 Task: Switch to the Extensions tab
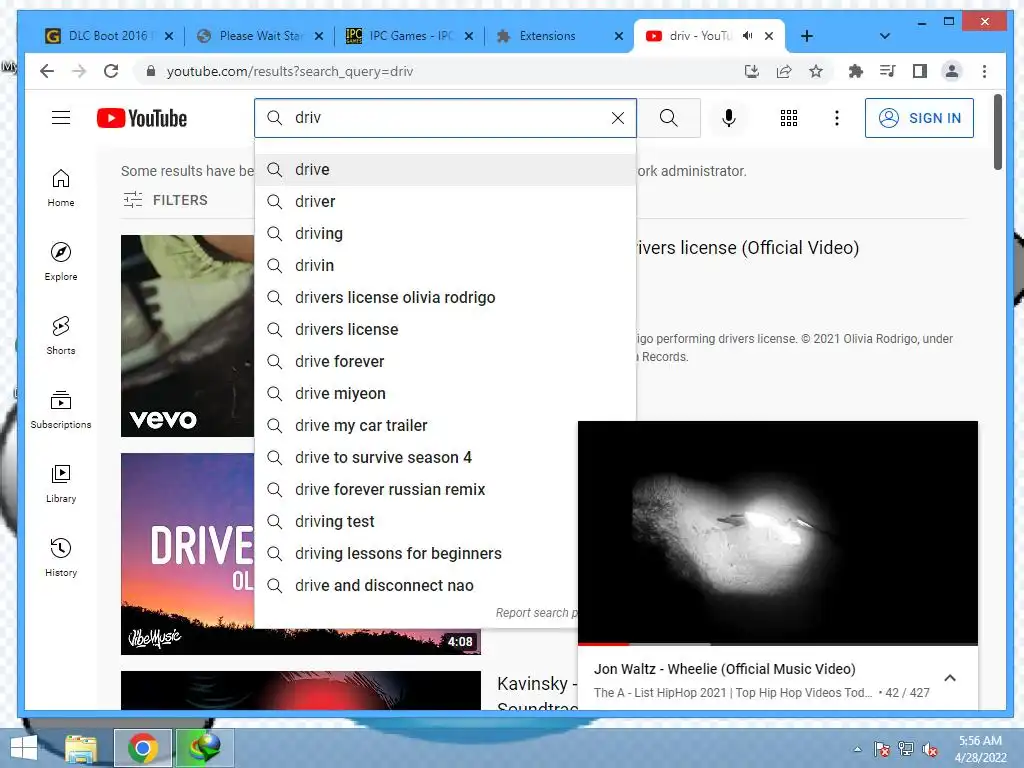(547, 36)
